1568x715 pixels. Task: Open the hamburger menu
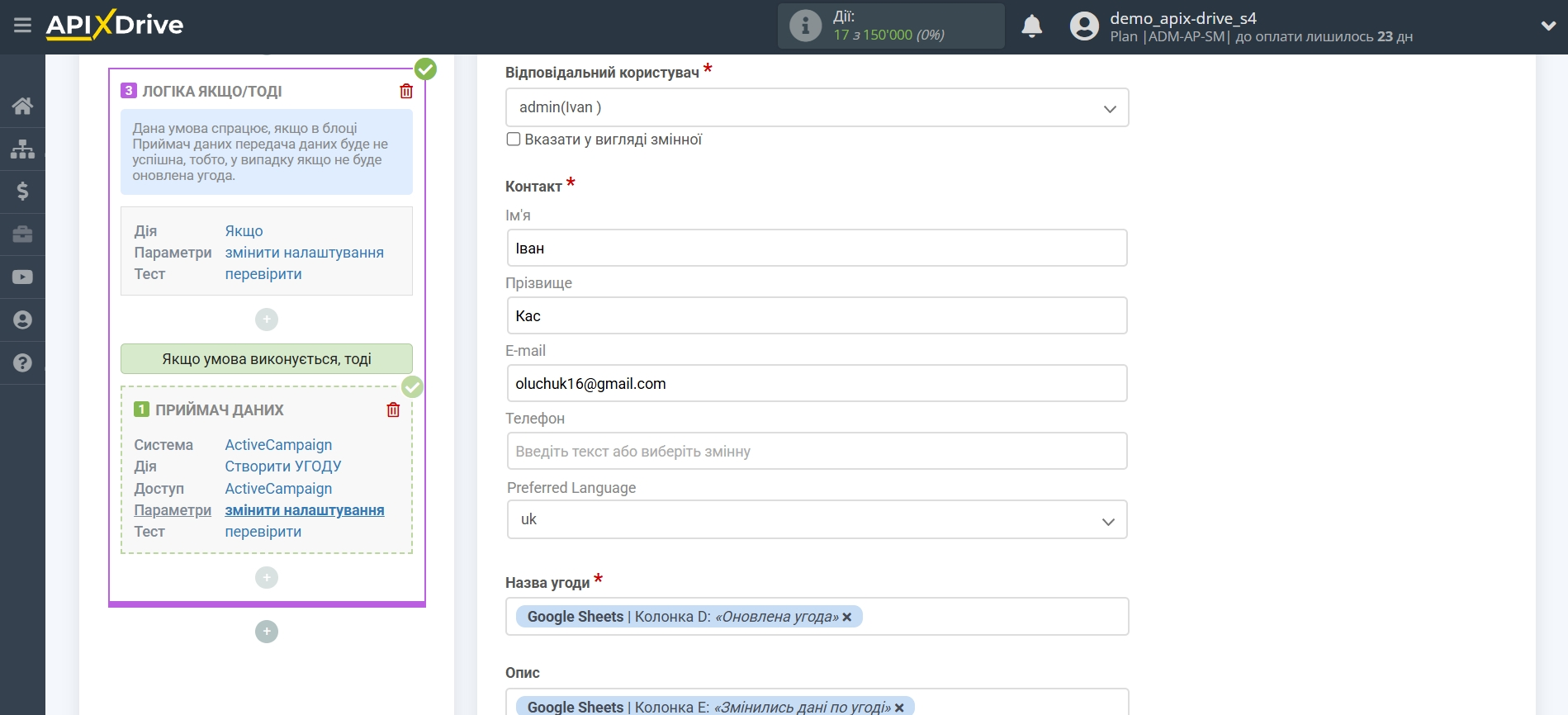pyautogui.click(x=22, y=25)
